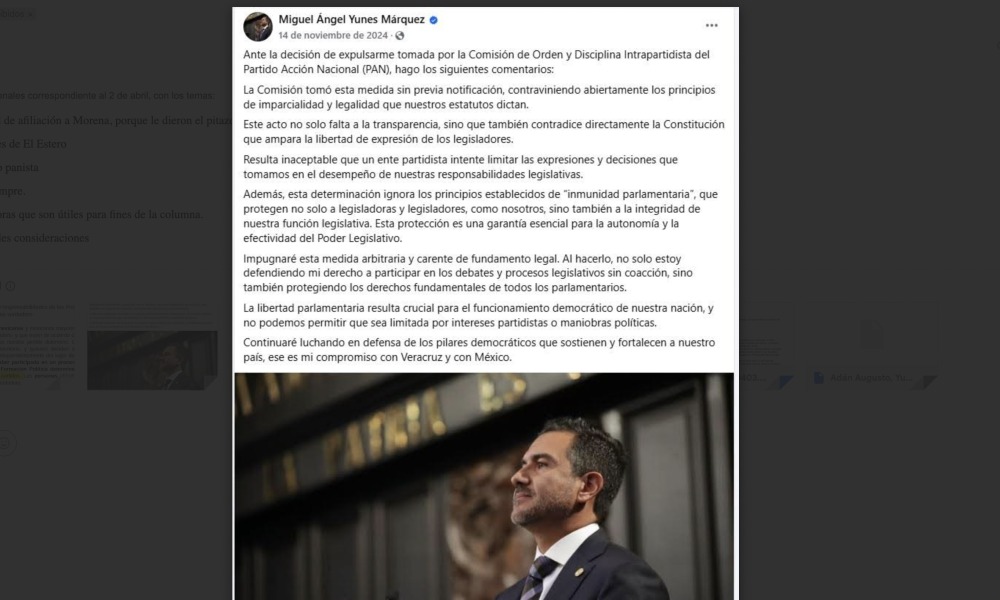Close the Recibidos label with its x
The height and width of the screenshot is (600, 1000).
pyautogui.click(x=30, y=14)
